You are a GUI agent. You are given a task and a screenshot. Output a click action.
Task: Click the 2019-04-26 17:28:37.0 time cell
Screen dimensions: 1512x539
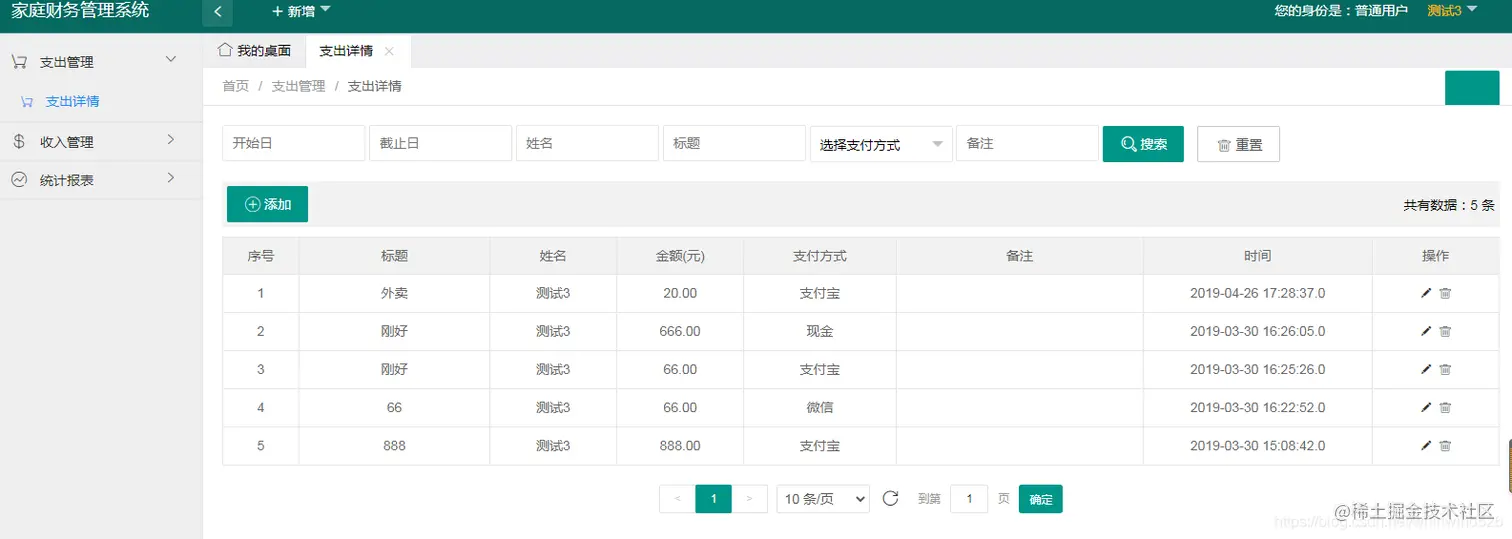1258,293
